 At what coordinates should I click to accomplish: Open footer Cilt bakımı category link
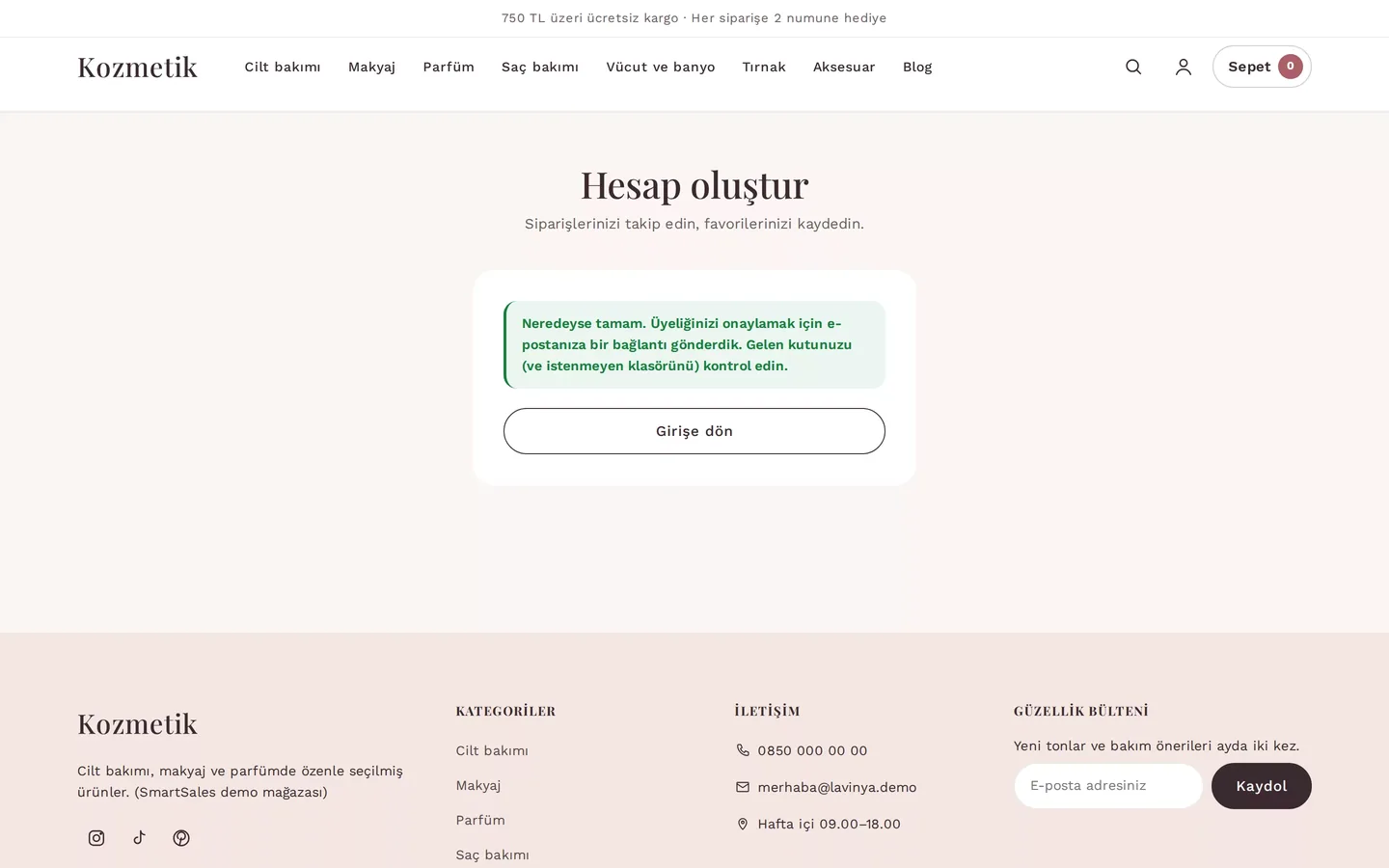pos(492,750)
